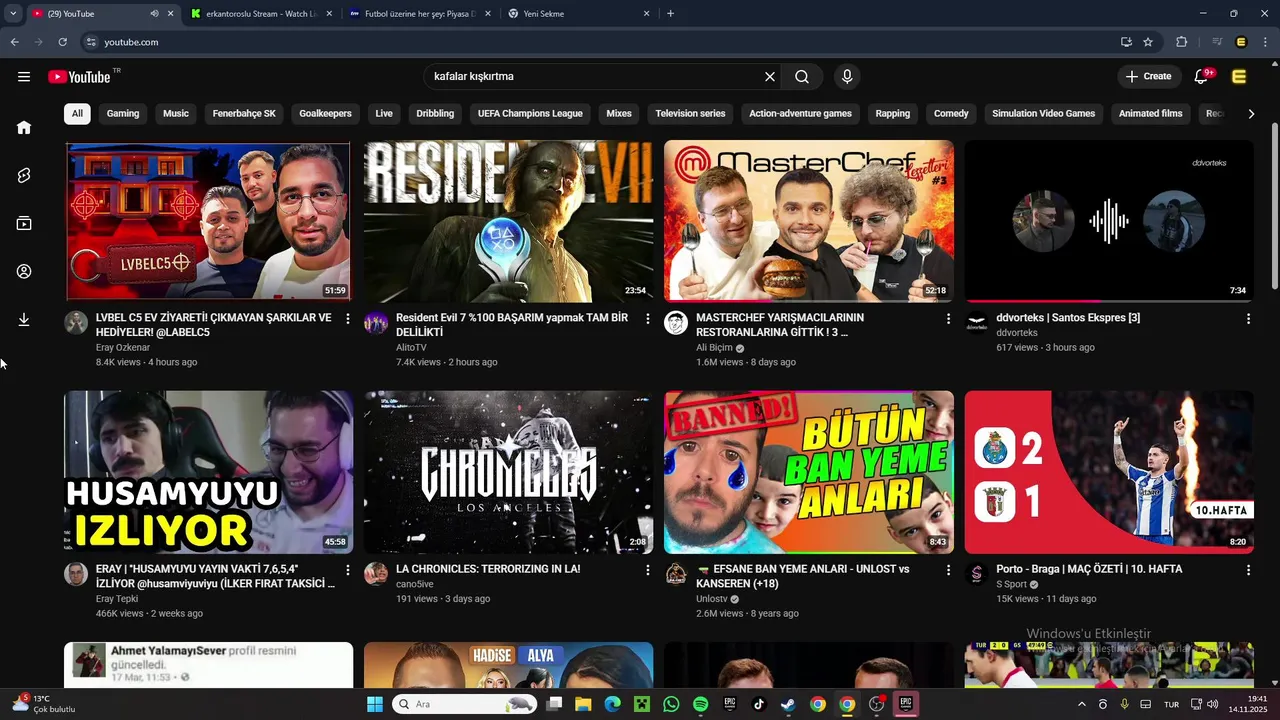
Task: Open options menu for Efsane Ban Yeme video
Action: tap(948, 569)
